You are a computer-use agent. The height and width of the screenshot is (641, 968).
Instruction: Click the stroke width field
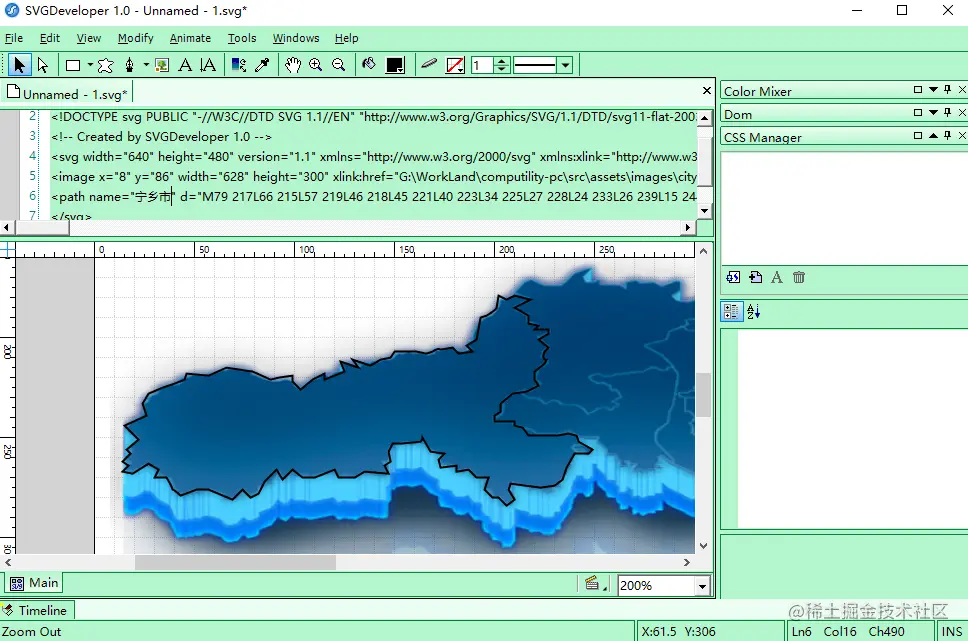click(x=482, y=65)
